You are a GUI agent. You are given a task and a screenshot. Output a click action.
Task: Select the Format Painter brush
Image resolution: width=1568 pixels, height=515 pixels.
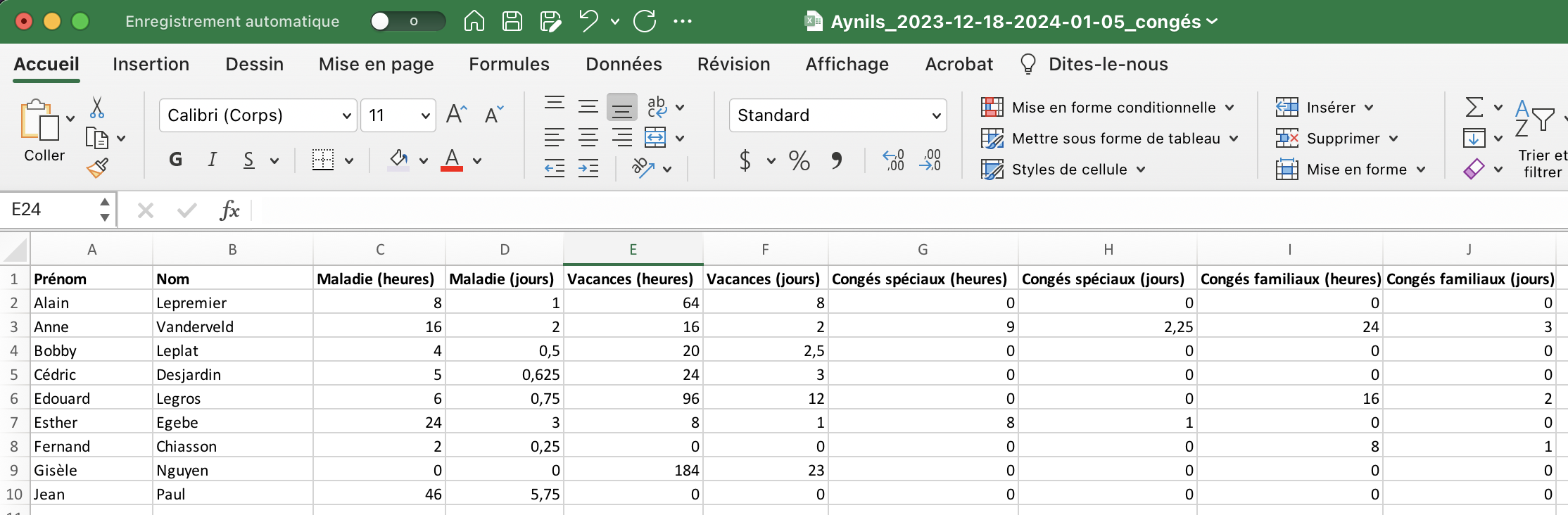click(x=97, y=167)
